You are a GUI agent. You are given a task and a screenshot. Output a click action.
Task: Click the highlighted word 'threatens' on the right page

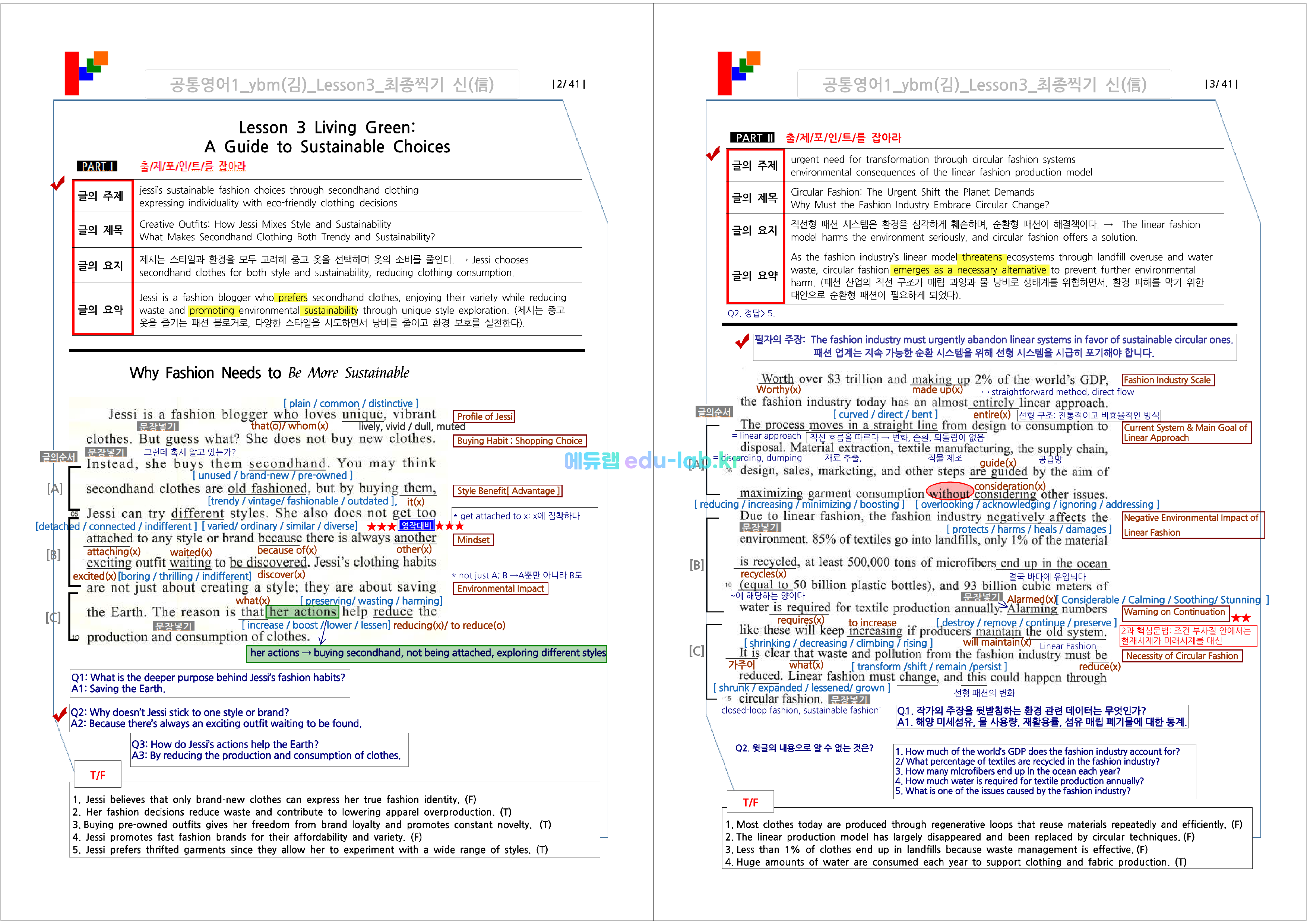(x=982, y=257)
